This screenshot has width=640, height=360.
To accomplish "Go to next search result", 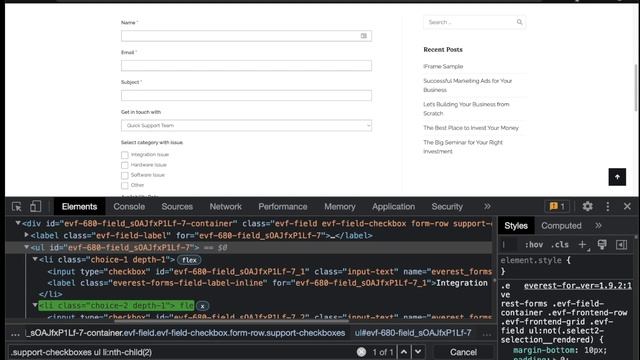I will (x=418, y=352).
